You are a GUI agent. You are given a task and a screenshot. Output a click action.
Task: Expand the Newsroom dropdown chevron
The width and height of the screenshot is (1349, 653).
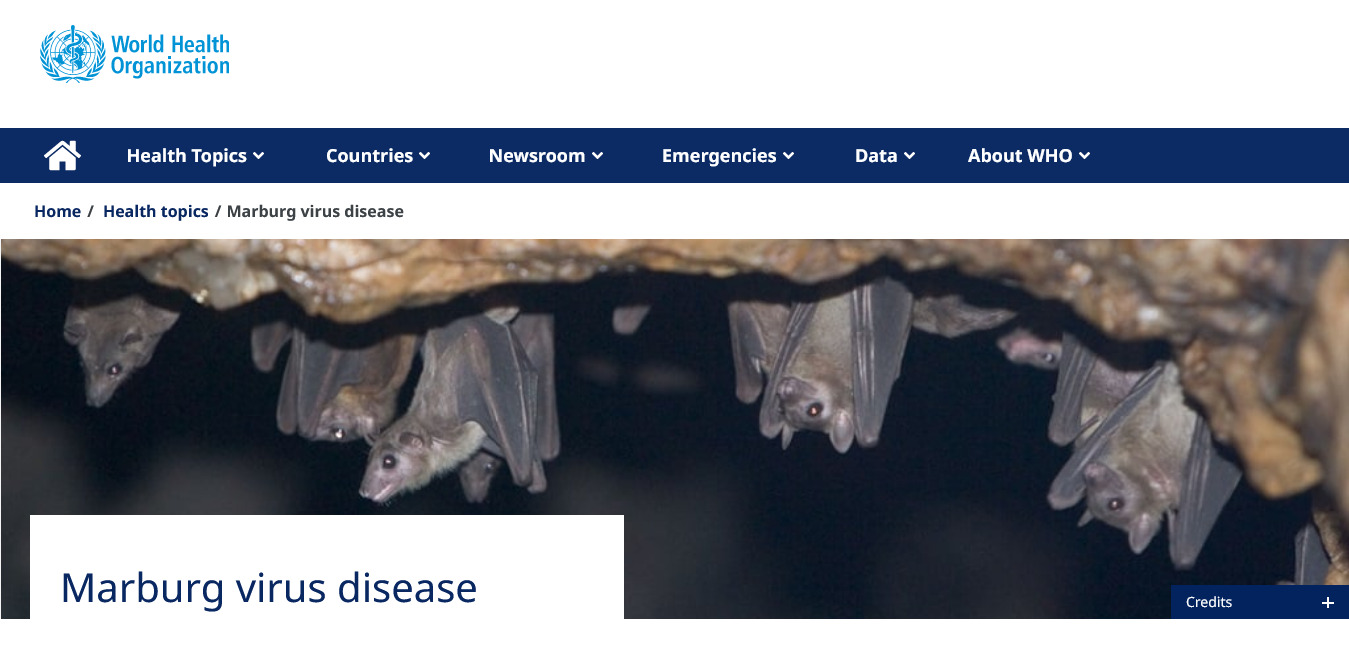tap(598, 156)
